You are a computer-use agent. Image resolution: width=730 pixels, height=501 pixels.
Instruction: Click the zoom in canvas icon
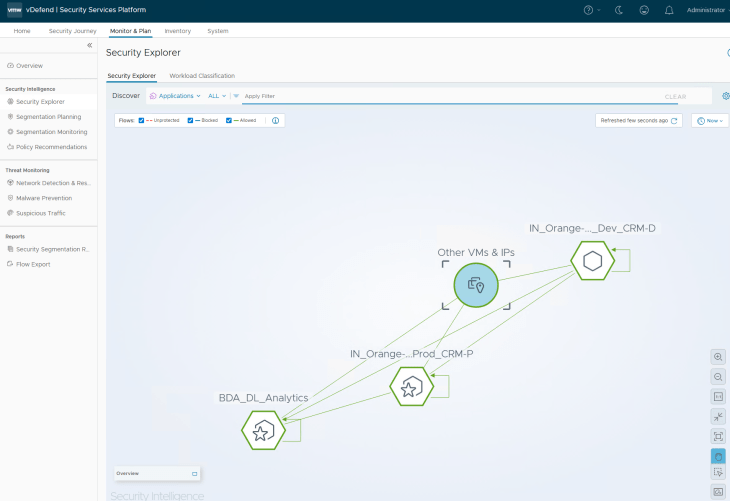coord(718,357)
